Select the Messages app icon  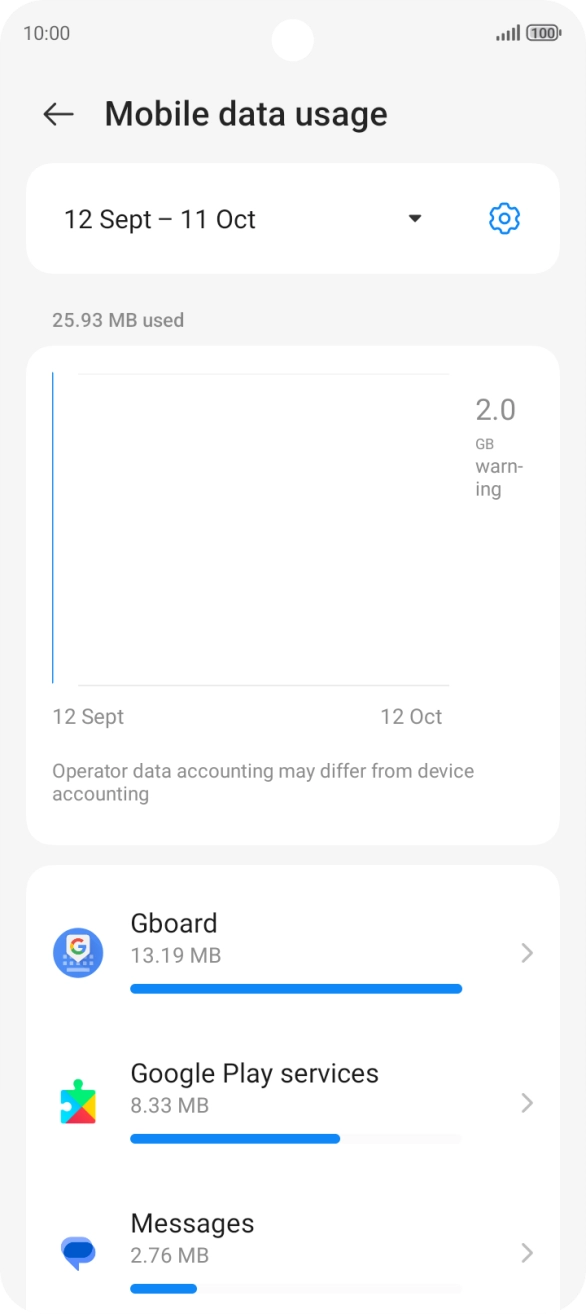click(x=77, y=1253)
